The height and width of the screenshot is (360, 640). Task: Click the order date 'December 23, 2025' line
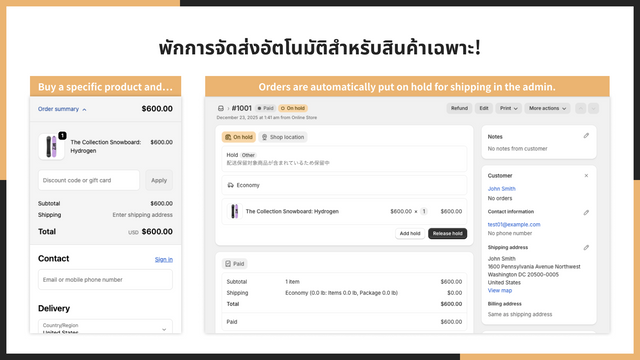click(267, 118)
